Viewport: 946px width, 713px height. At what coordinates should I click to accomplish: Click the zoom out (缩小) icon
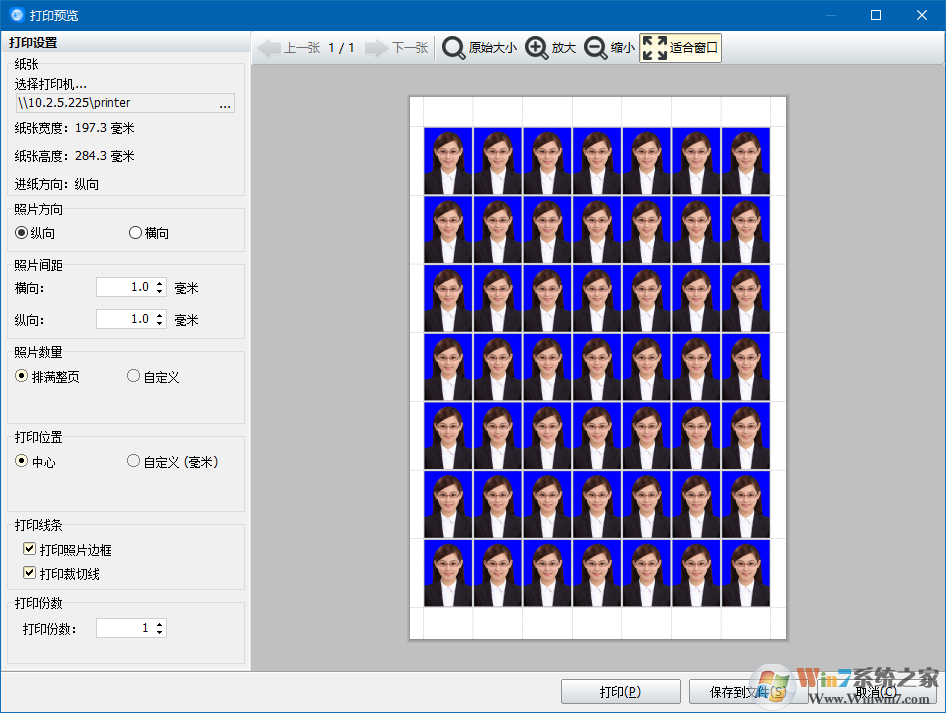pyautogui.click(x=595, y=48)
